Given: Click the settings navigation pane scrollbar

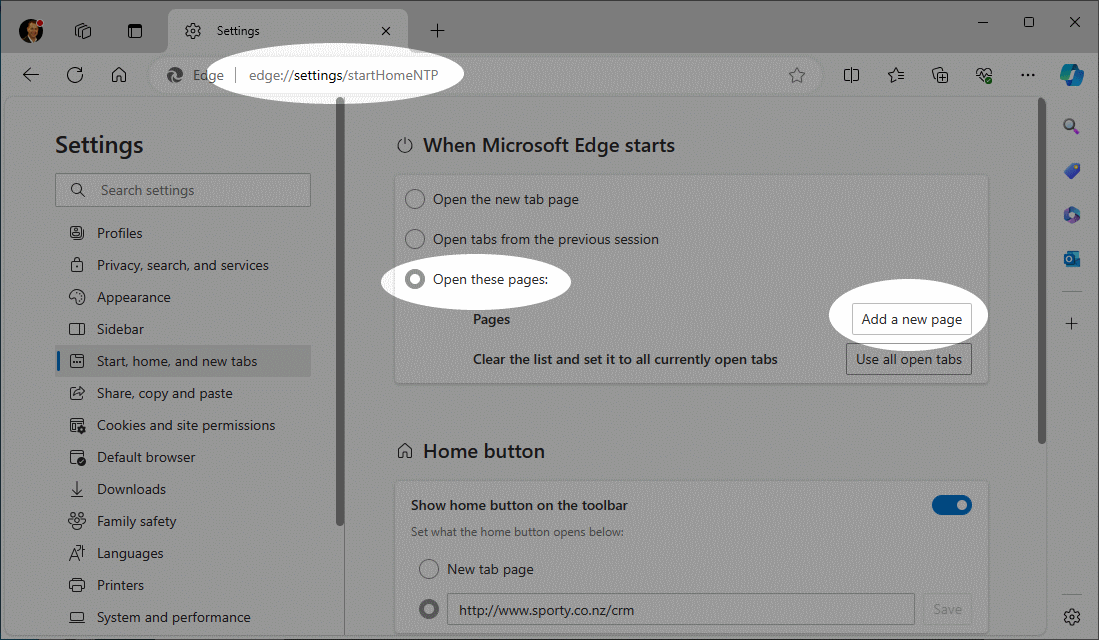Looking at the screenshot, I should coord(340,312).
